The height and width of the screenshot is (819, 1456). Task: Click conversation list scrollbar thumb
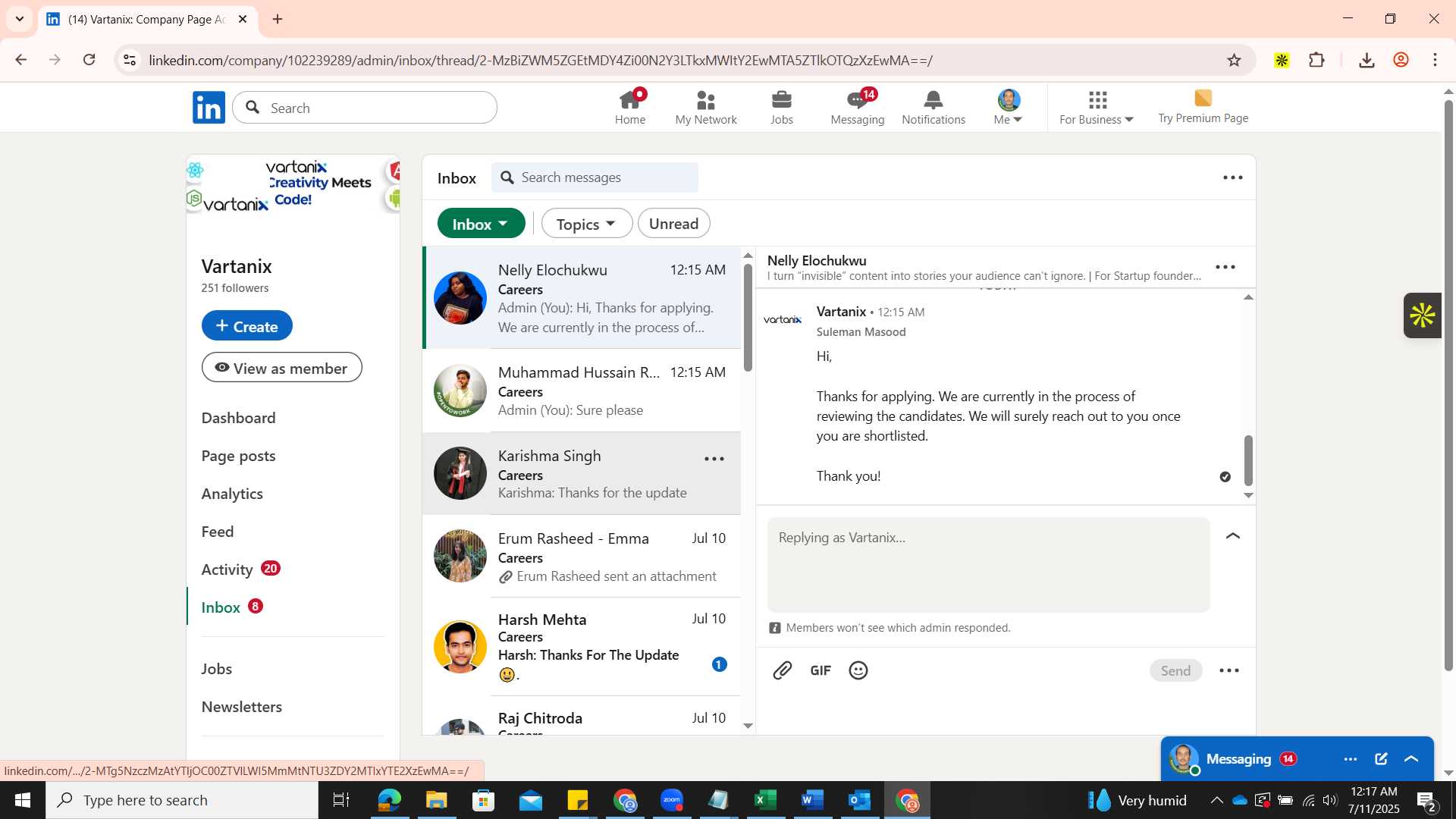(x=748, y=317)
